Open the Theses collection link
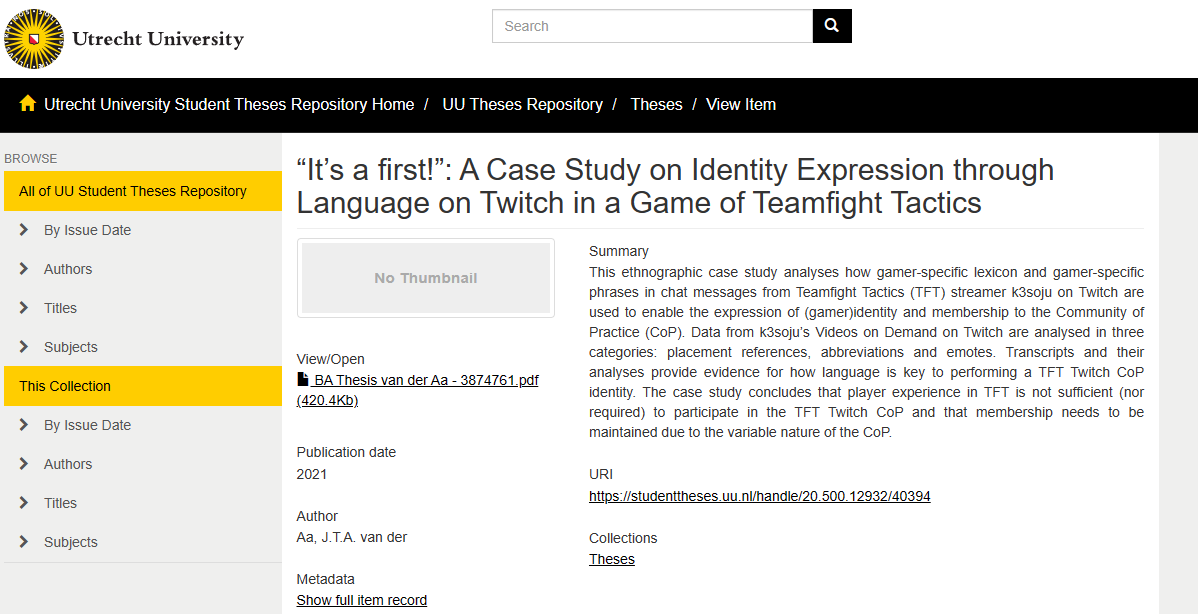Screen dimensions: 1198x614 point(611,559)
